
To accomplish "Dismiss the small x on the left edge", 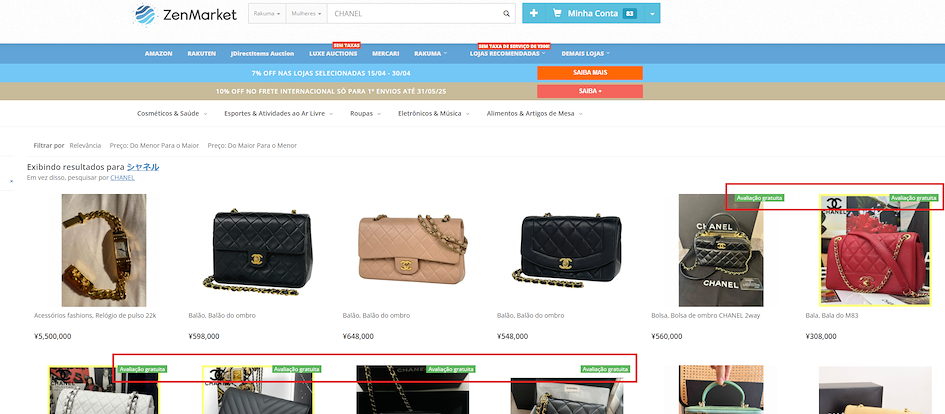I will (11, 181).
